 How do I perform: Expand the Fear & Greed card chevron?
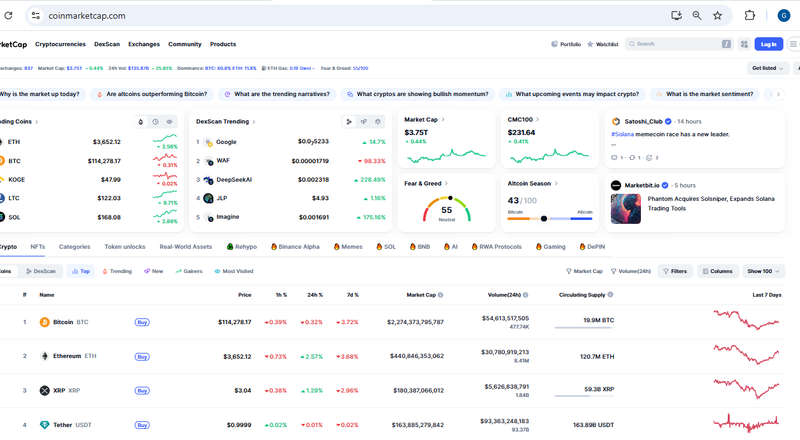coord(446,183)
